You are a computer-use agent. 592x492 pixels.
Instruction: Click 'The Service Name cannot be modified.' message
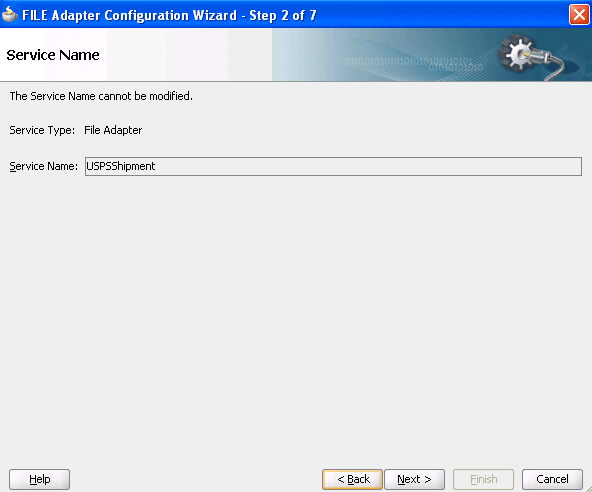point(101,96)
